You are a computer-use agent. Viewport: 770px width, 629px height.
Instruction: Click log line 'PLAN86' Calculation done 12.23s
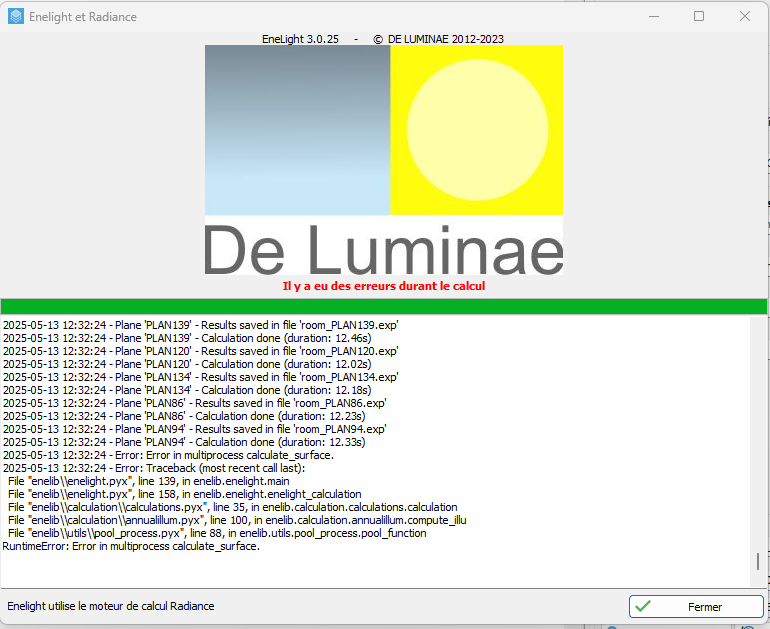click(x=184, y=416)
